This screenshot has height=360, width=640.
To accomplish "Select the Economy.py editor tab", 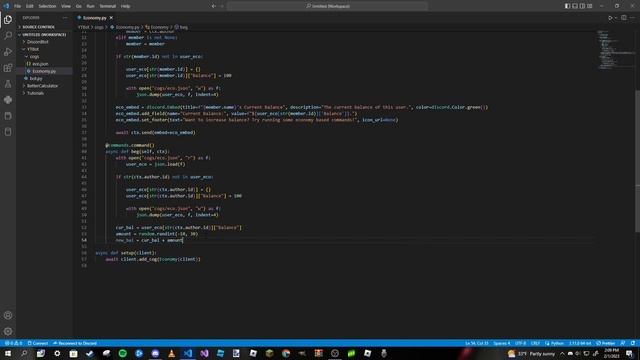I will tap(95, 18).
